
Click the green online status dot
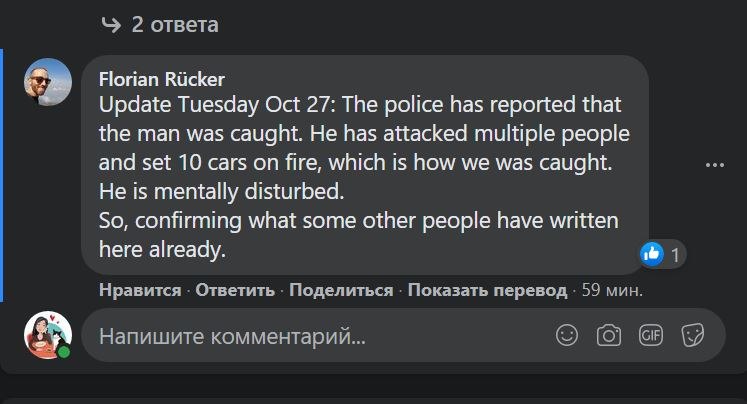(64, 352)
